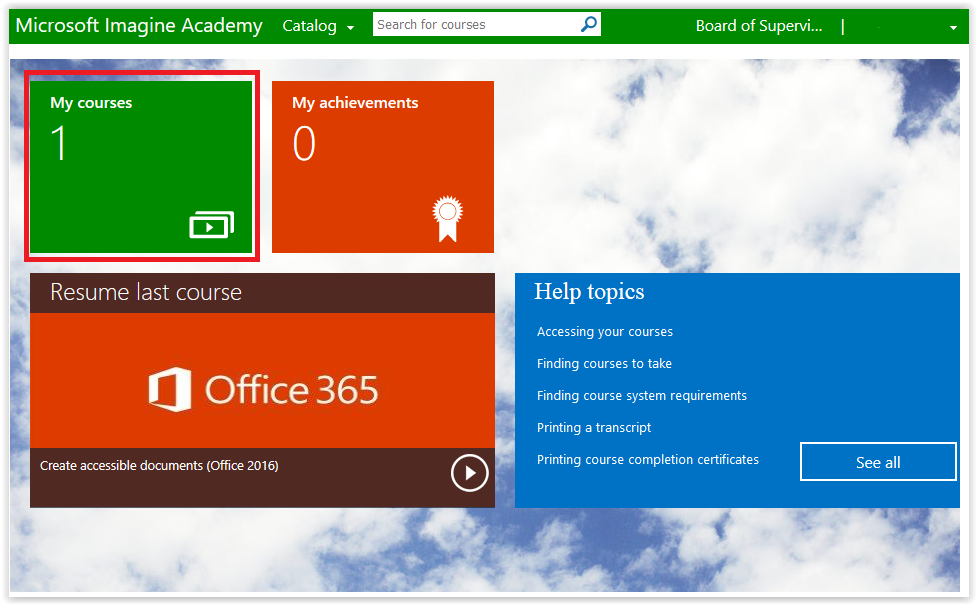
Task: Click the achievements count number 0
Action: click(x=304, y=143)
